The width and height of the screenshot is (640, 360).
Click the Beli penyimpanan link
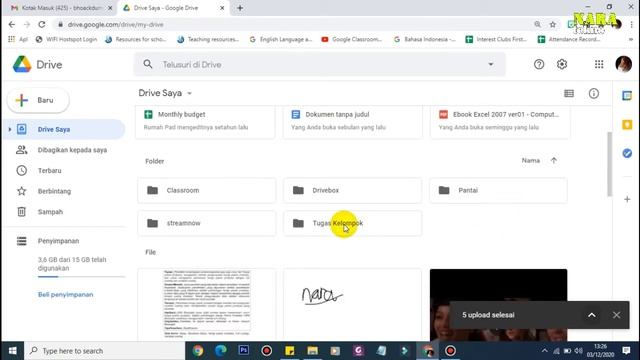coord(65,294)
